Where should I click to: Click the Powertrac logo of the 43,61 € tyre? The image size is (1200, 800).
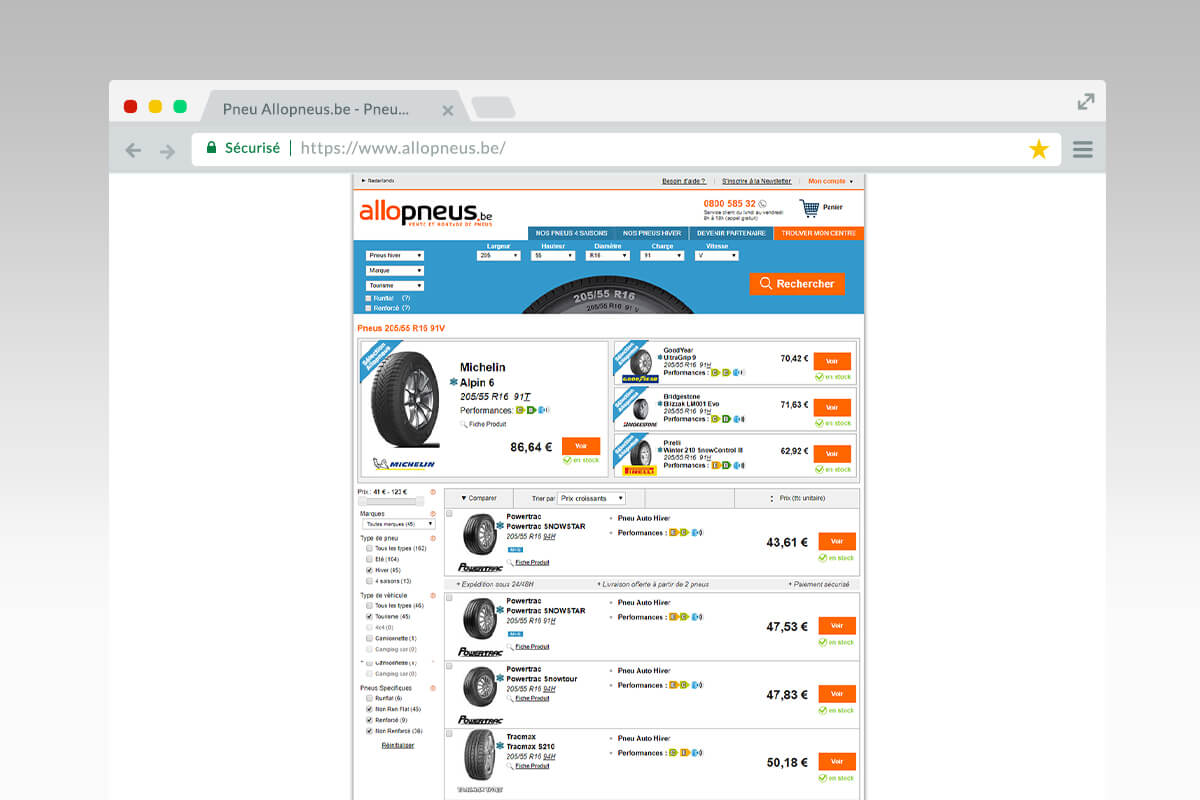coord(480,567)
